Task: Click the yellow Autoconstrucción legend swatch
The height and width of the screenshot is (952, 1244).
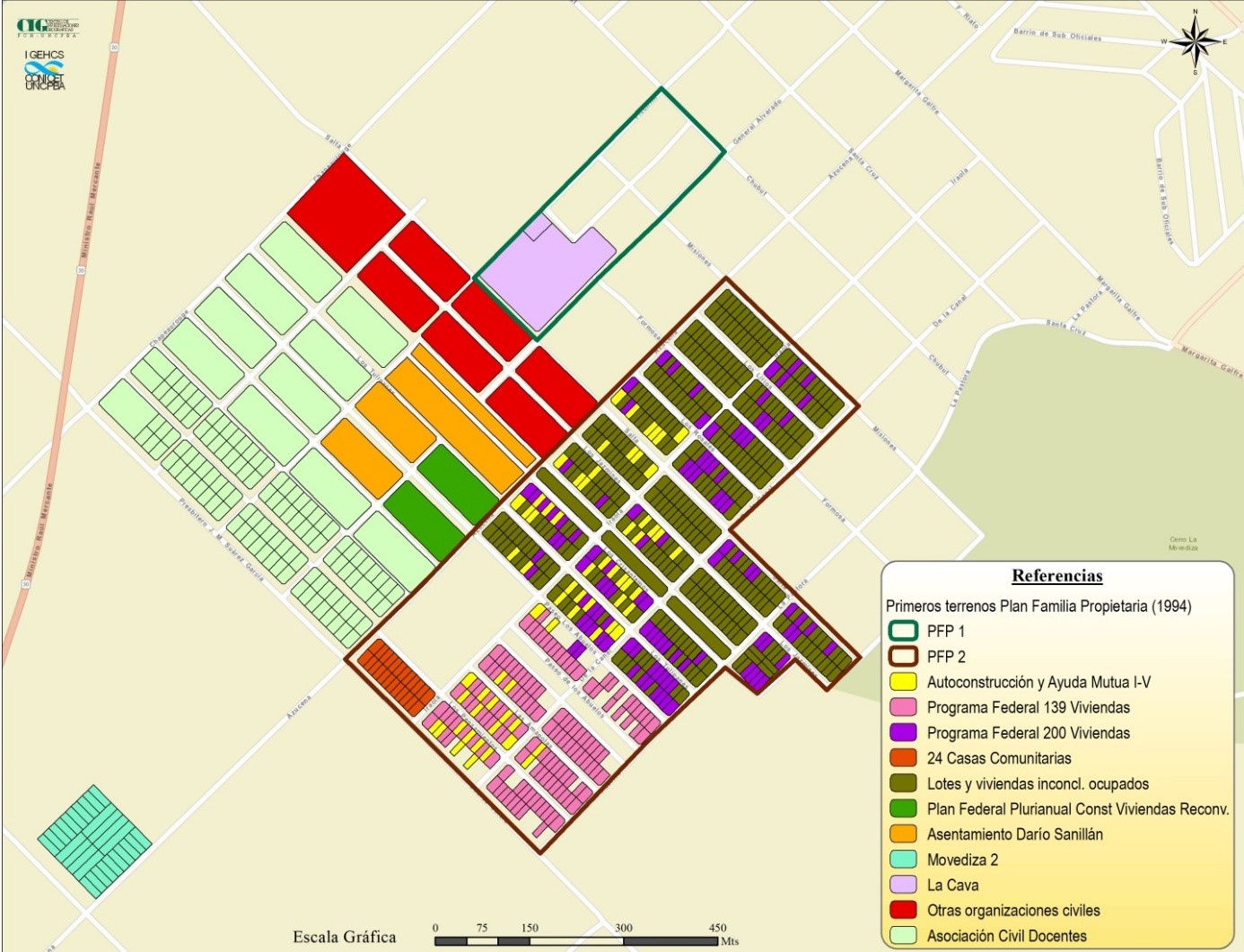Action: tap(903, 682)
